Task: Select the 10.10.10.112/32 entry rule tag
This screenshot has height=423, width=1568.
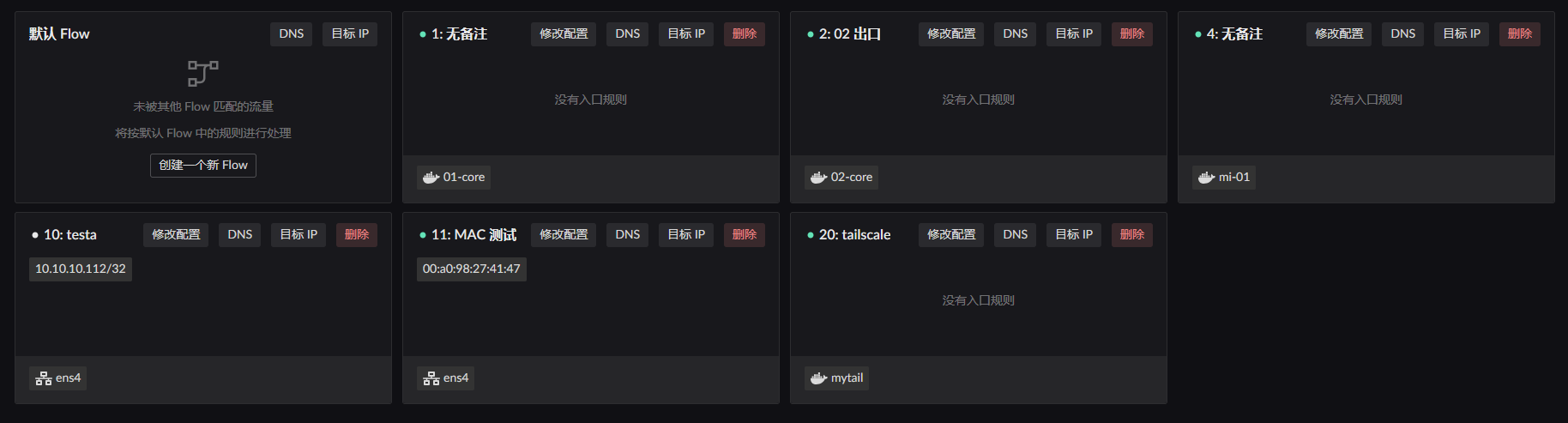Action: click(x=81, y=269)
